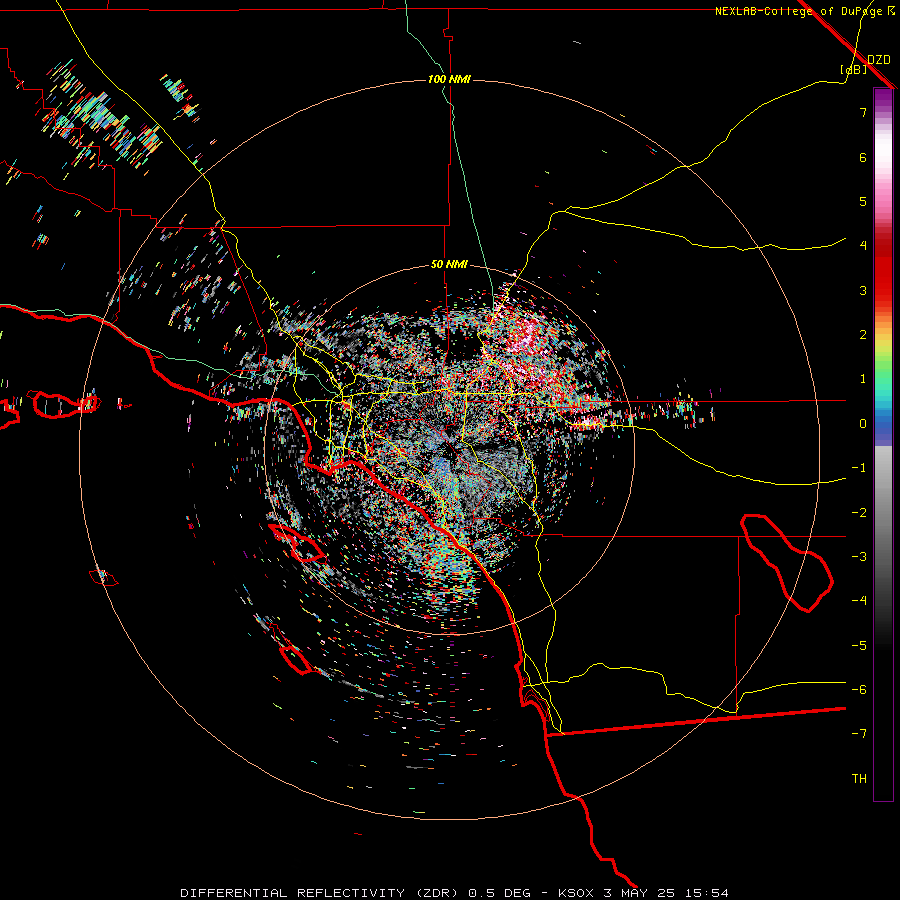Image resolution: width=900 pixels, height=900 pixels.
Task: Click the color scale value 6
Action: coord(863,157)
